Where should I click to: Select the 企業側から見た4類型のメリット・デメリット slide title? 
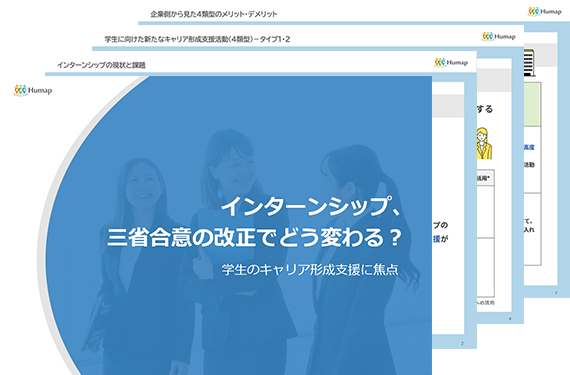[x=214, y=14]
